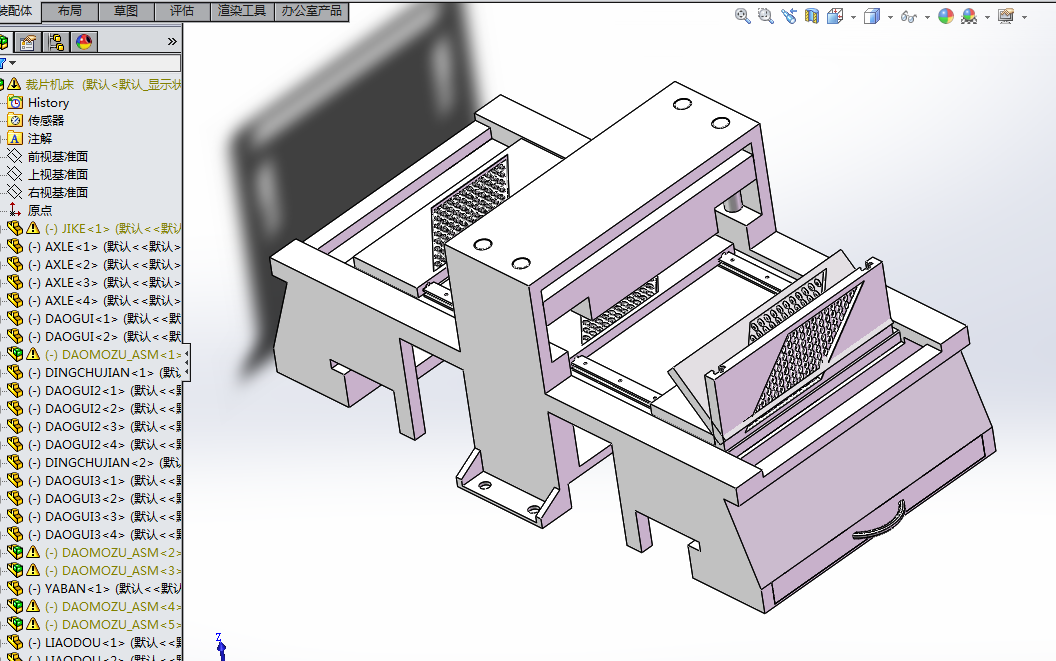Expand hidden tools via double chevron

coord(172,42)
